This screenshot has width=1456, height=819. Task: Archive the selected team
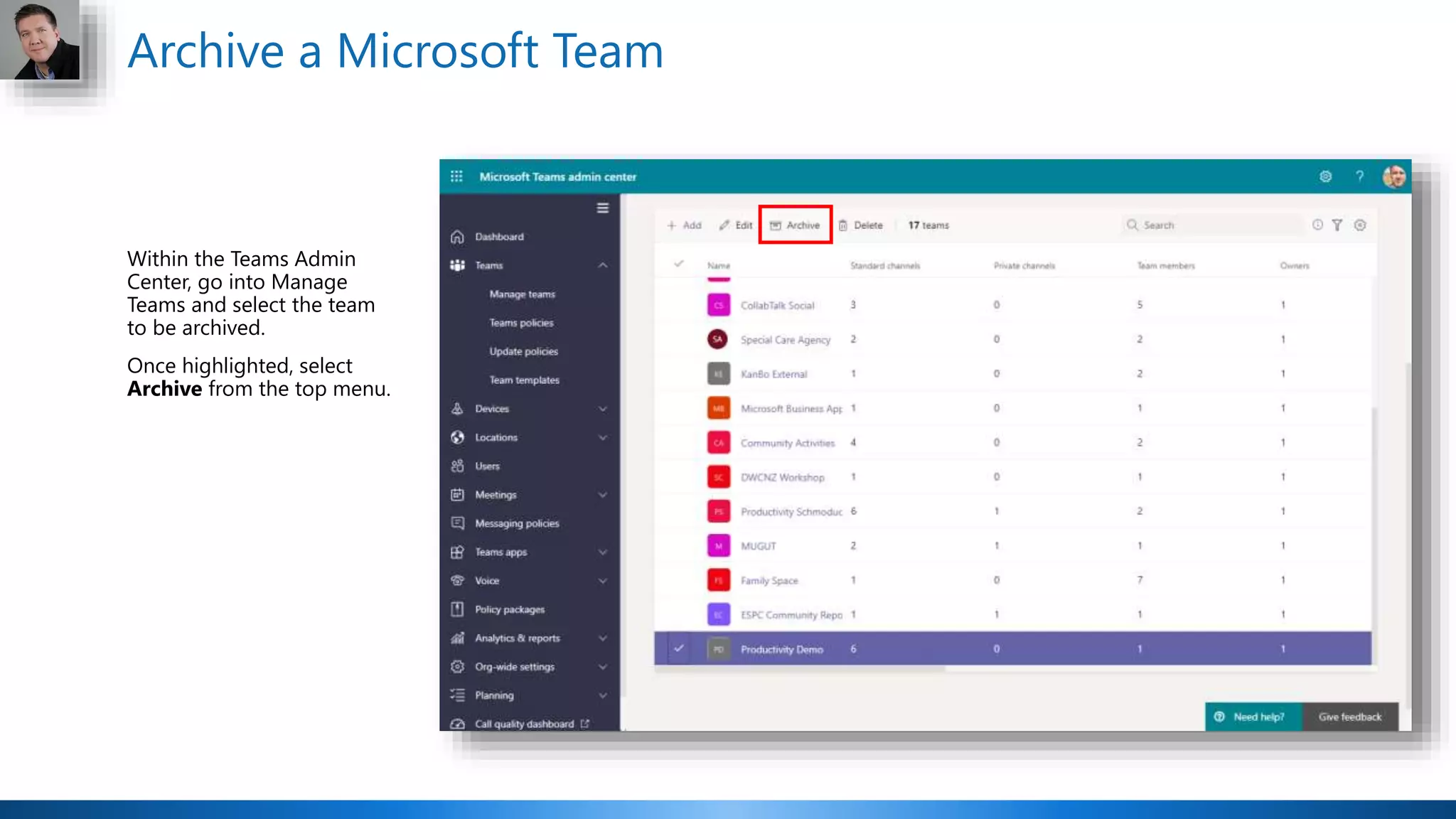(x=795, y=225)
